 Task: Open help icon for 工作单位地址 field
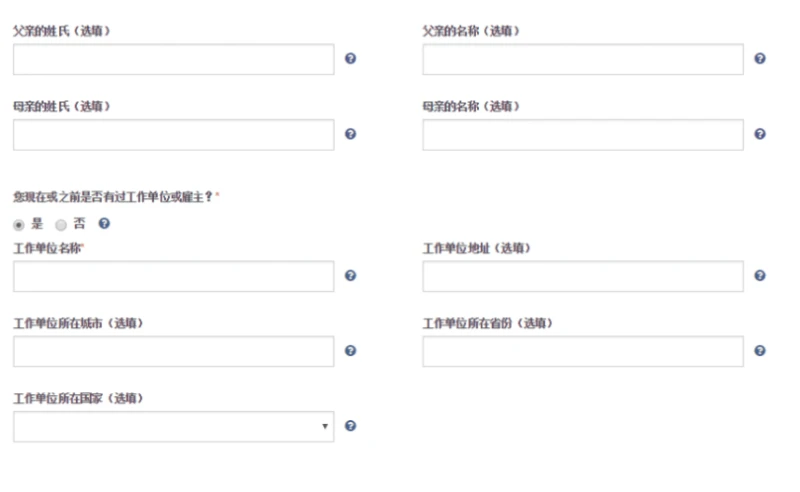(760, 276)
